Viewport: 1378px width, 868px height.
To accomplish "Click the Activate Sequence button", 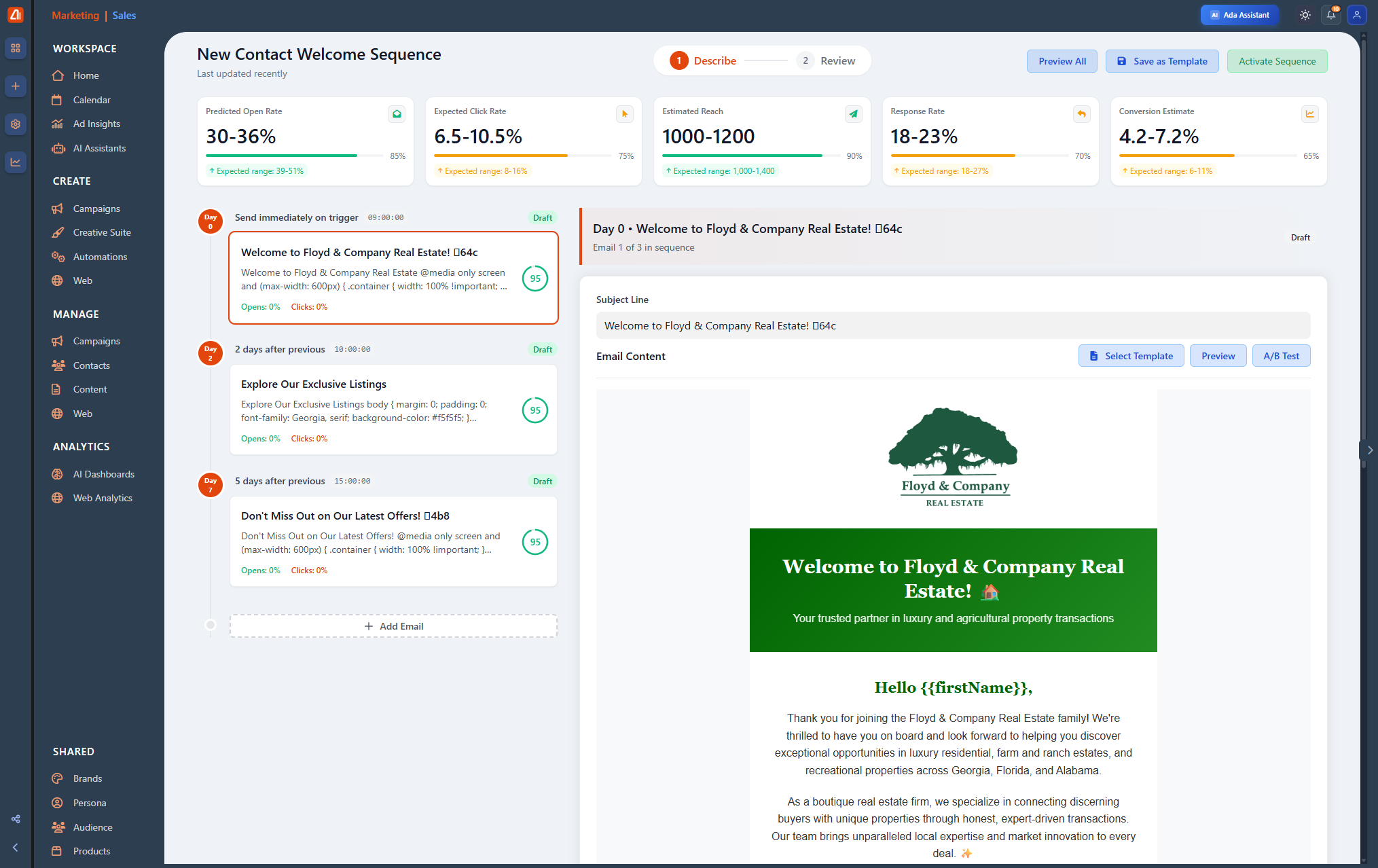I will click(1276, 61).
